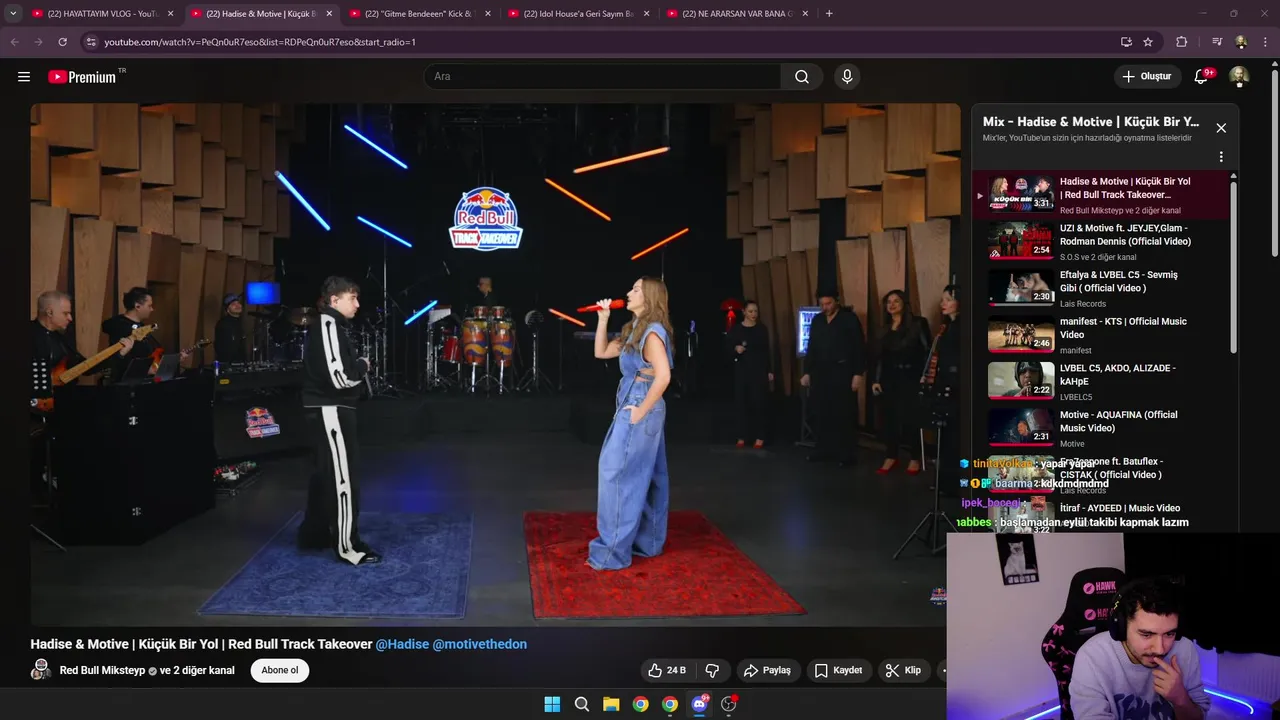This screenshot has height=720, width=1280.
Task: Share the video via Paylaş
Action: pyautogui.click(x=767, y=670)
